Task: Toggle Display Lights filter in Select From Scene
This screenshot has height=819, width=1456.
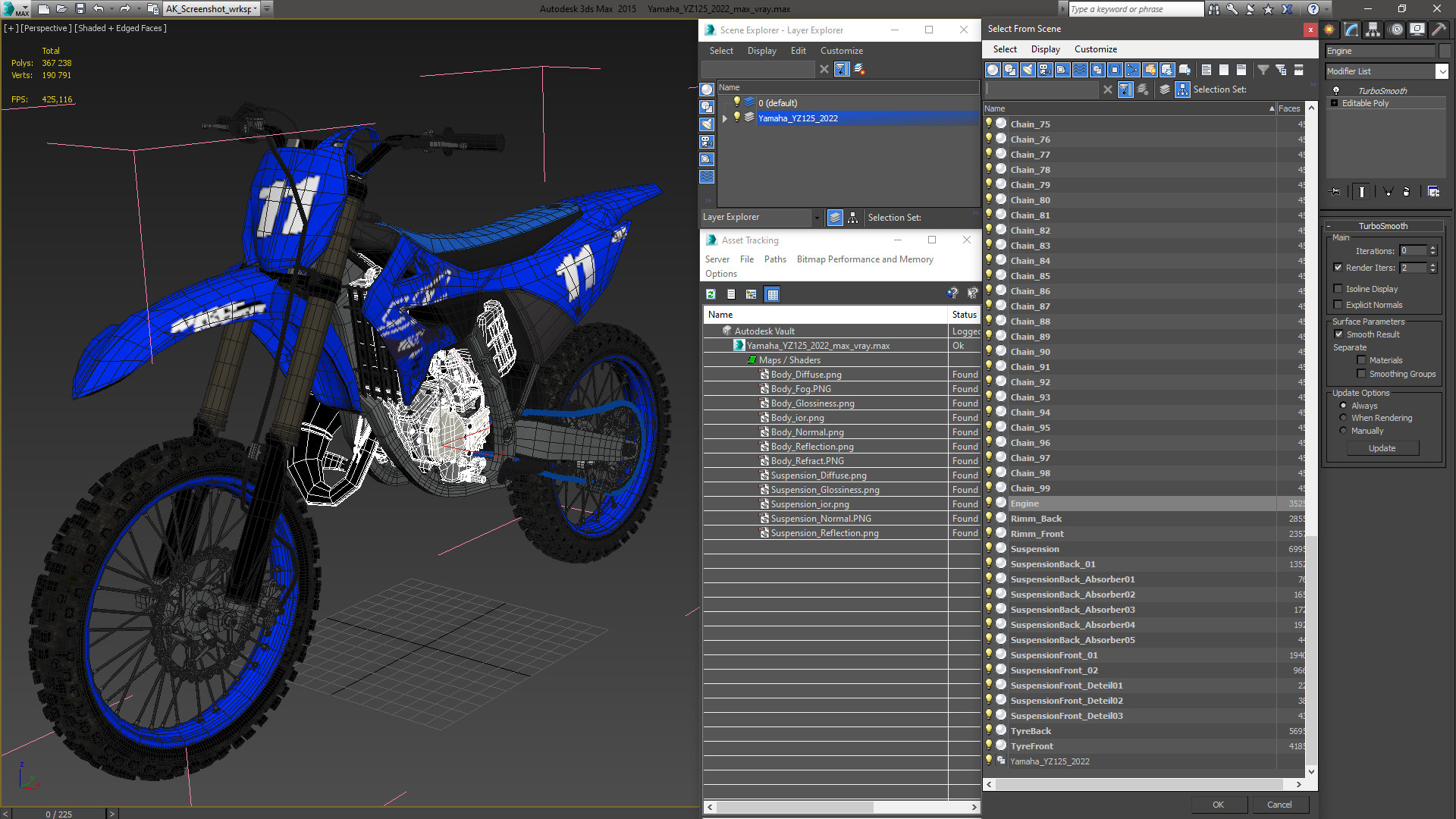Action: [1028, 70]
